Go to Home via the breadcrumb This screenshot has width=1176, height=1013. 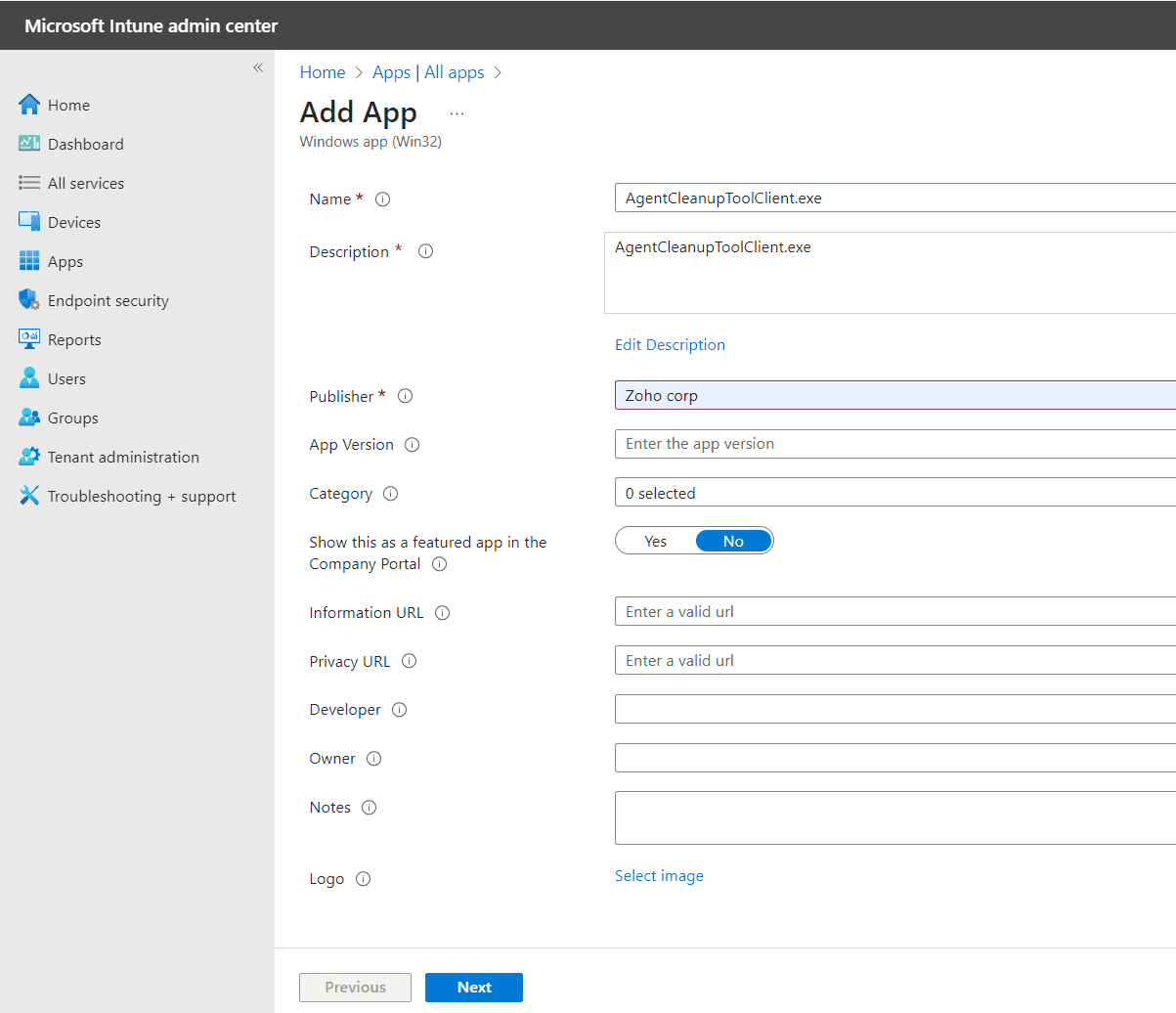[x=323, y=71]
